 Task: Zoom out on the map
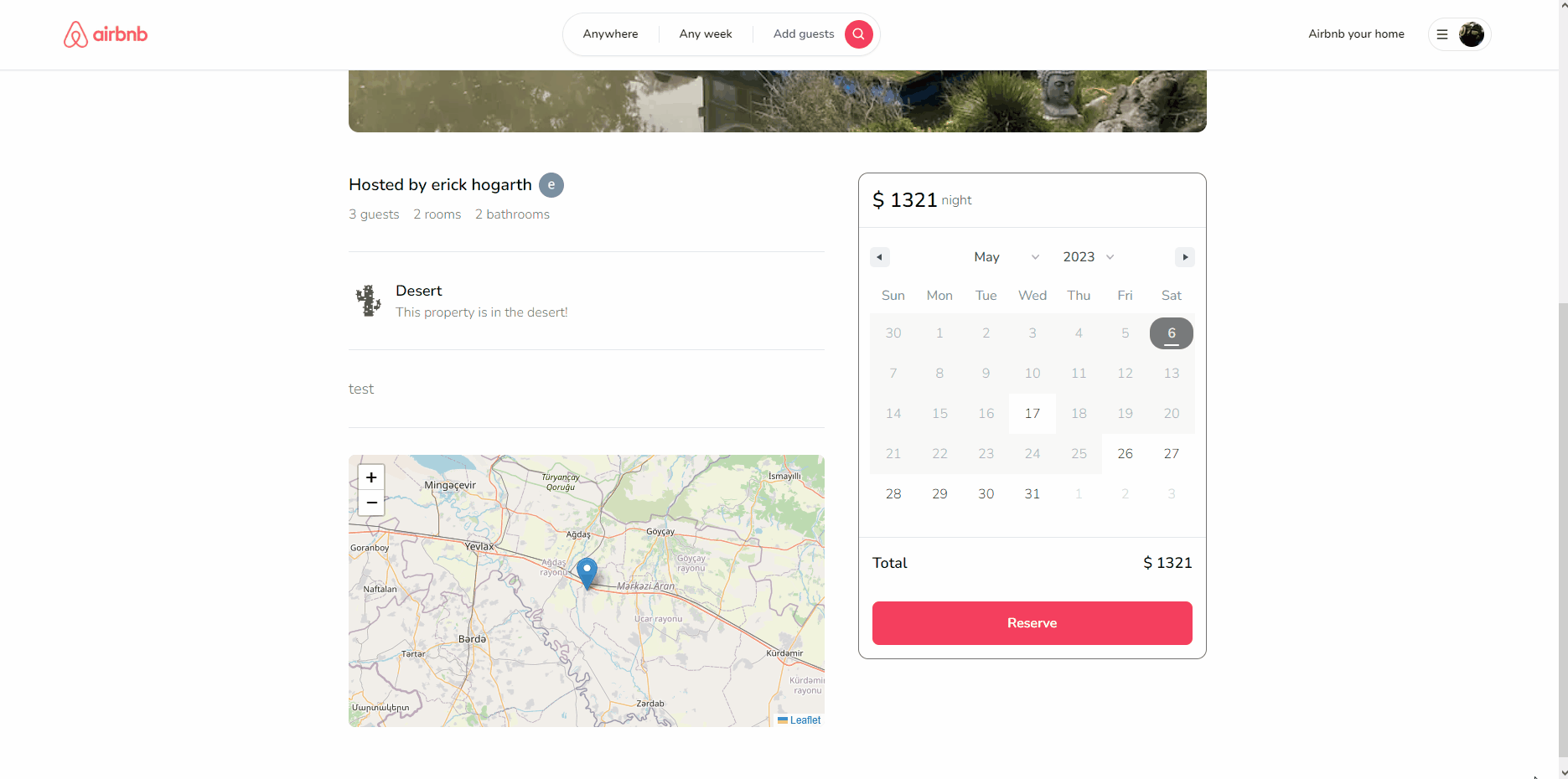point(371,503)
